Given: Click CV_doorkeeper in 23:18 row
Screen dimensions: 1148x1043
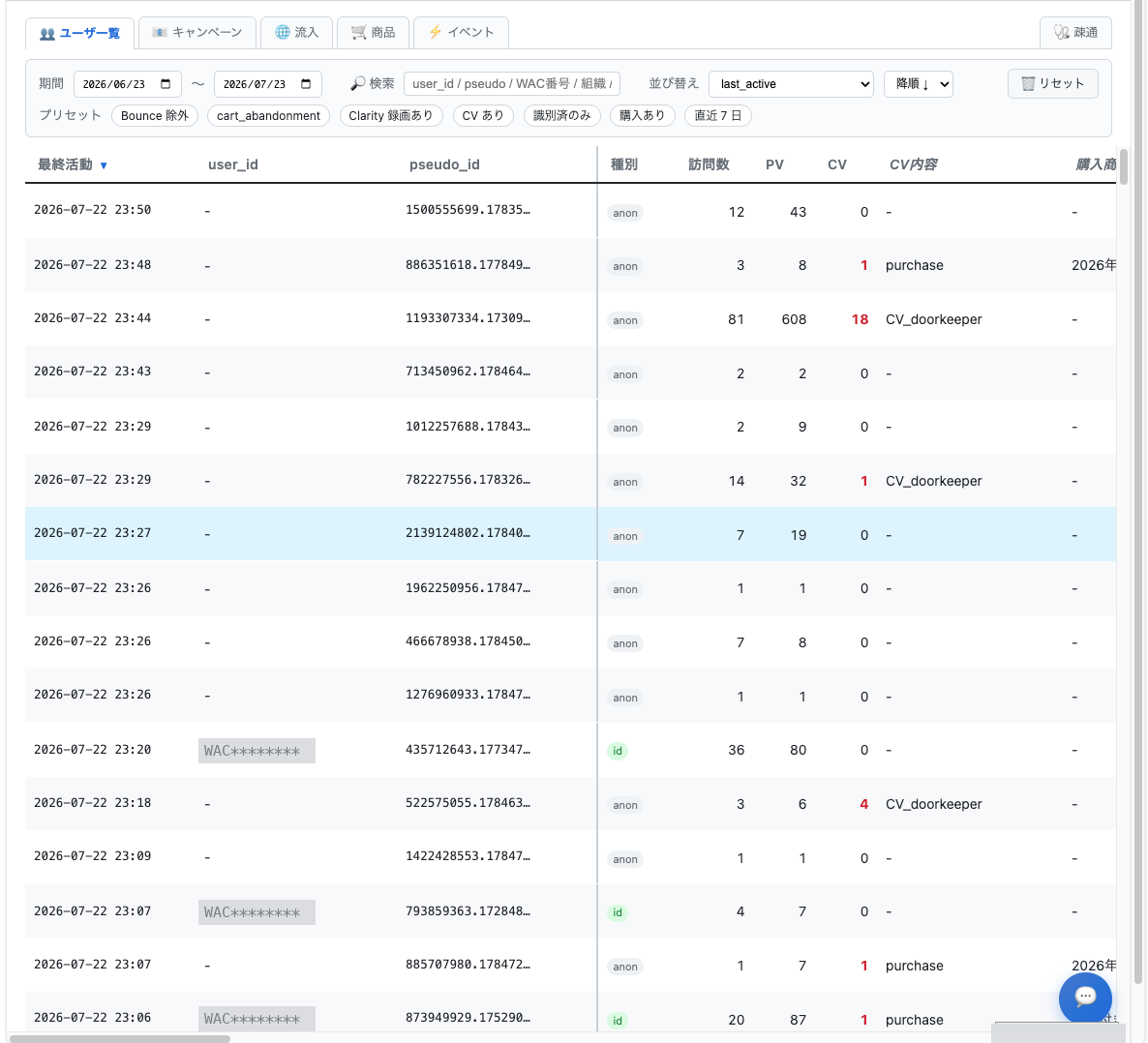Looking at the screenshot, I should [933, 804].
